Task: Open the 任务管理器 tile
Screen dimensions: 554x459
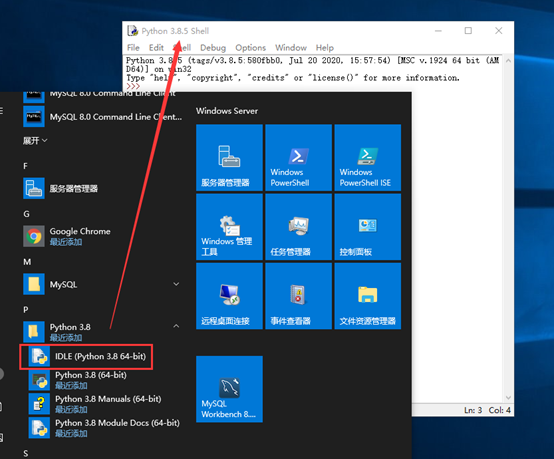Action: click(299, 227)
